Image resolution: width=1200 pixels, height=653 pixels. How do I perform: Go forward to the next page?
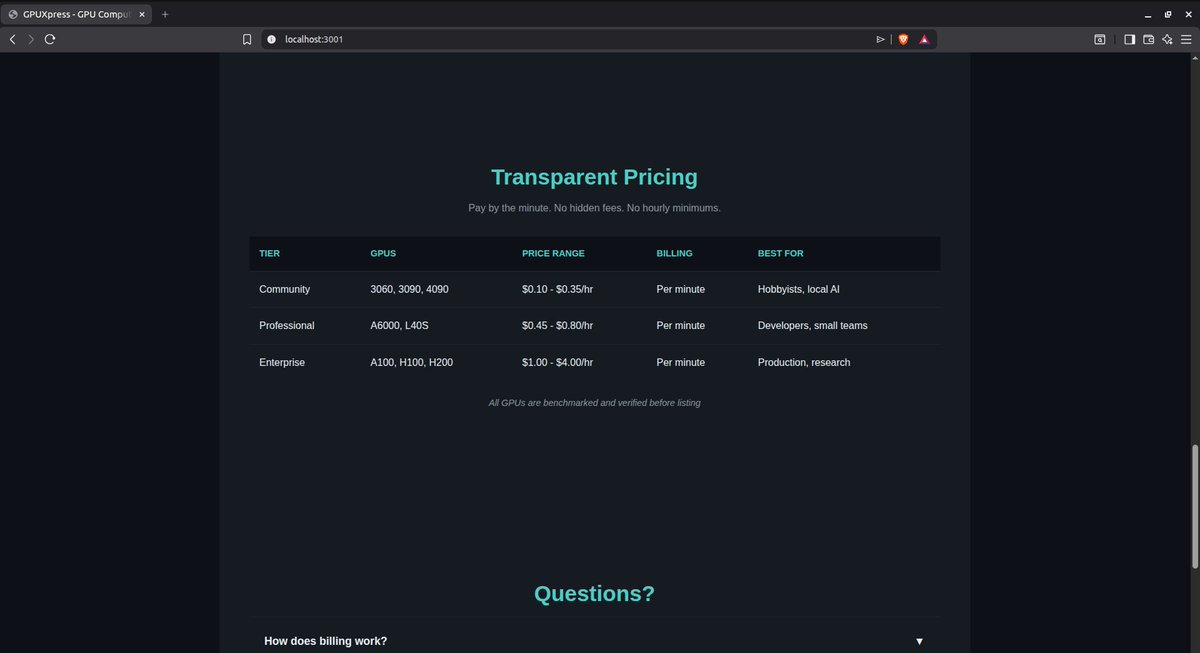pyautogui.click(x=30, y=39)
